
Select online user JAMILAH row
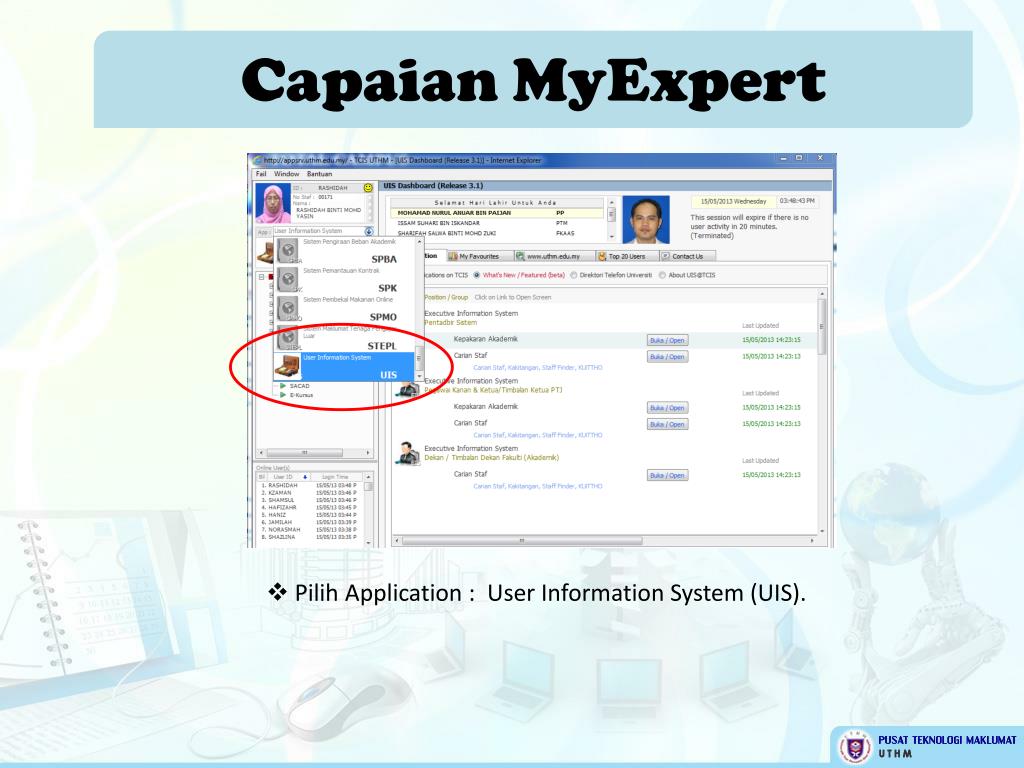click(x=311, y=522)
